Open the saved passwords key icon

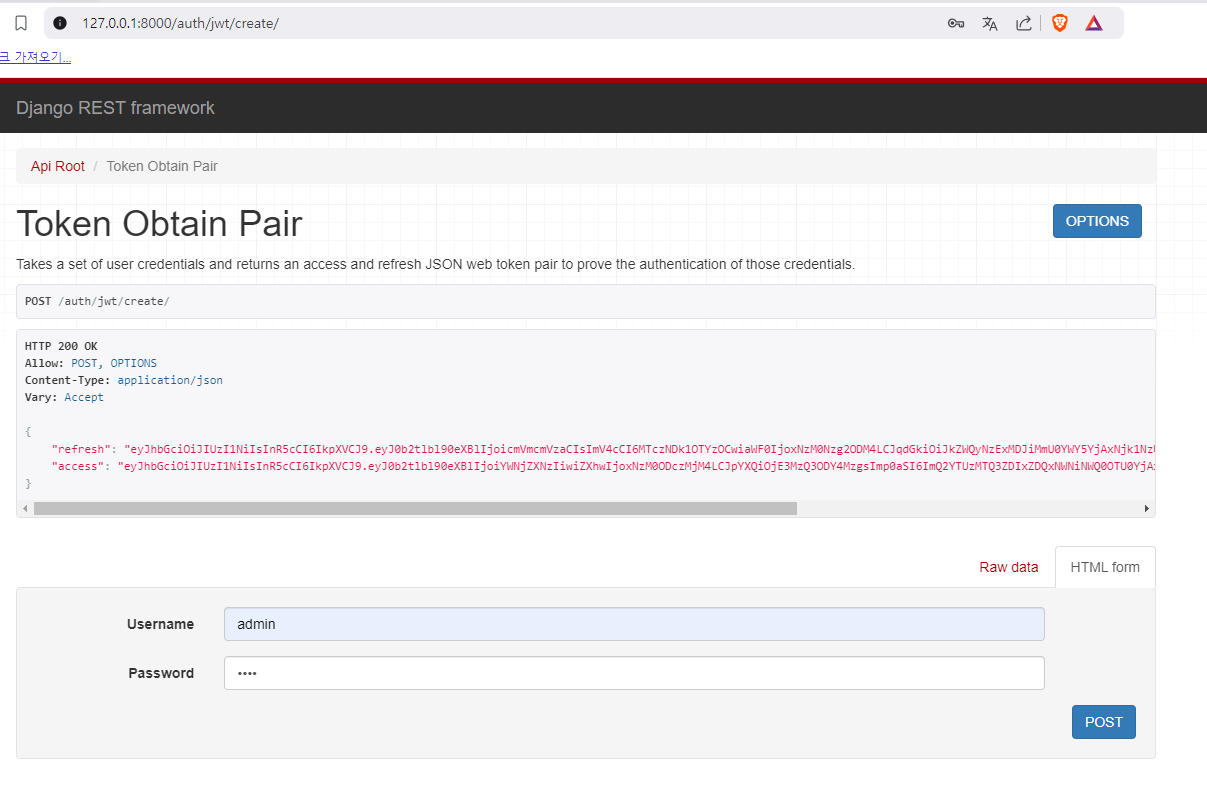click(x=955, y=23)
